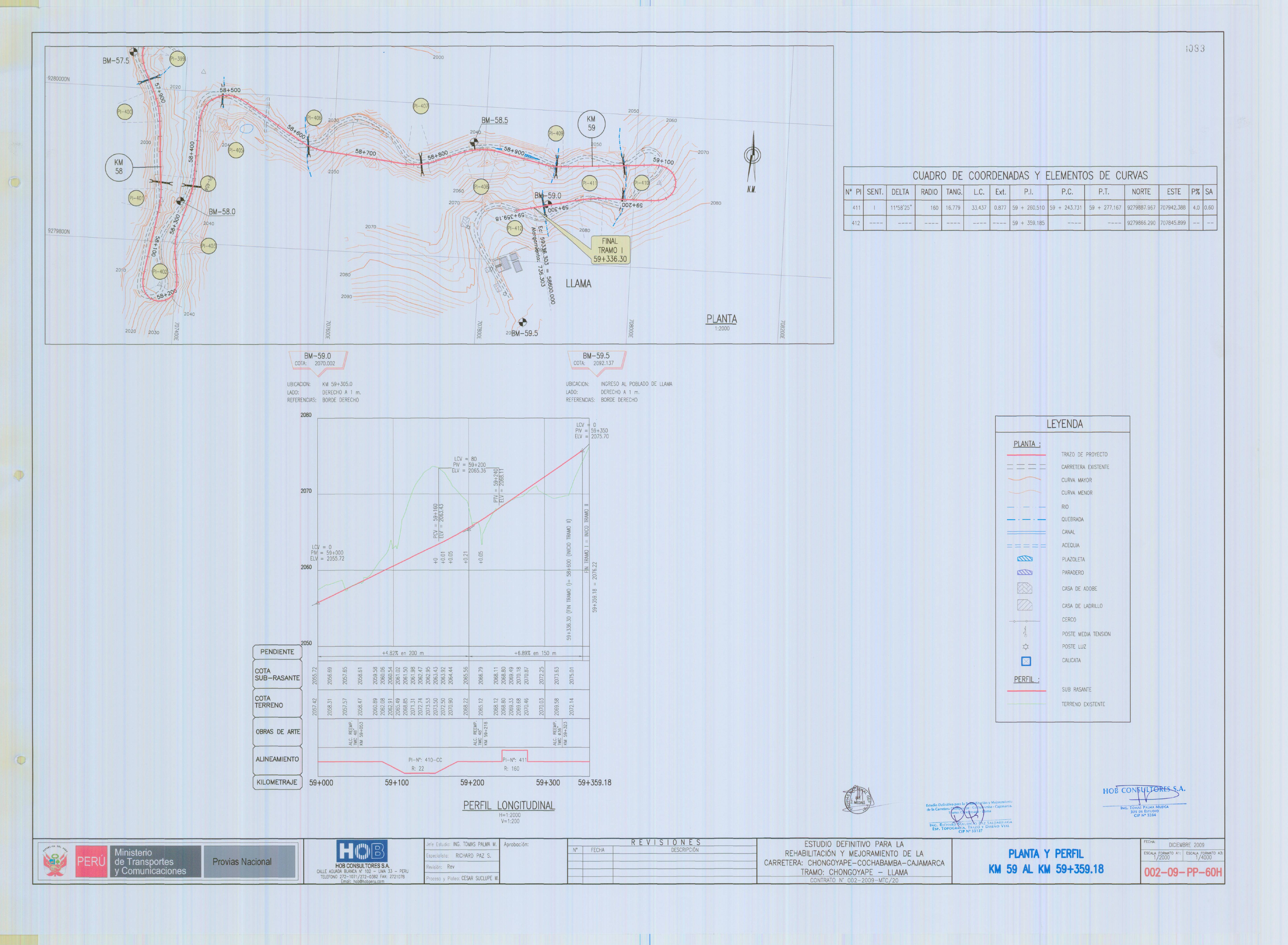Image resolution: width=1288 pixels, height=945 pixels.
Task: Select the PI-408 yellow circle
Action: coord(481,187)
